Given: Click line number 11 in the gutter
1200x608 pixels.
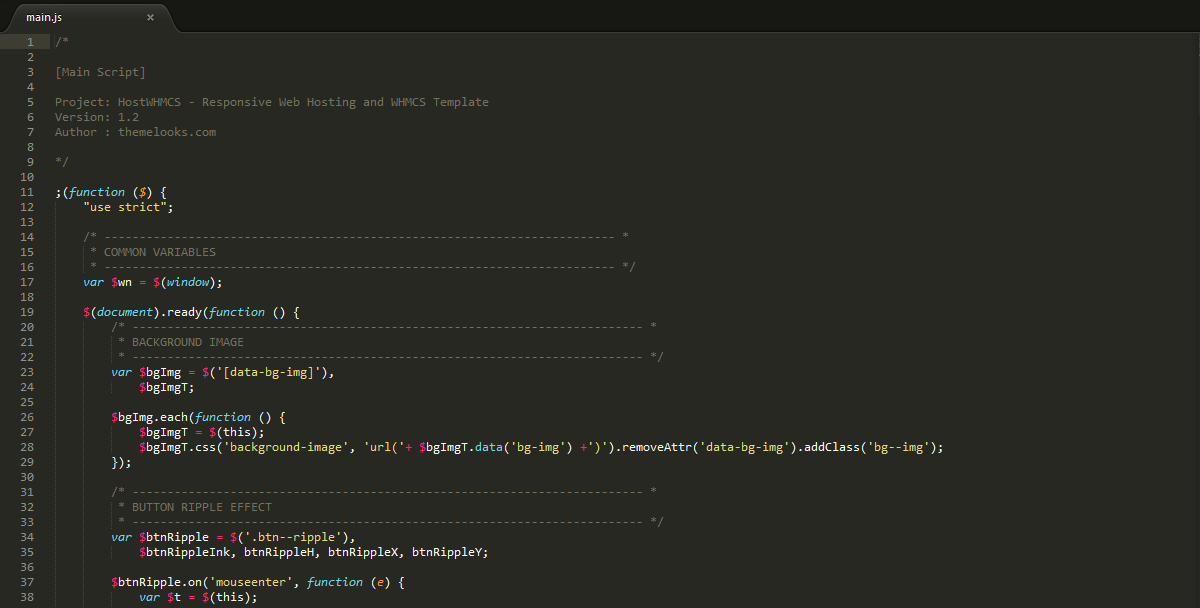Looking at the screenshot, I should (27, 192).
